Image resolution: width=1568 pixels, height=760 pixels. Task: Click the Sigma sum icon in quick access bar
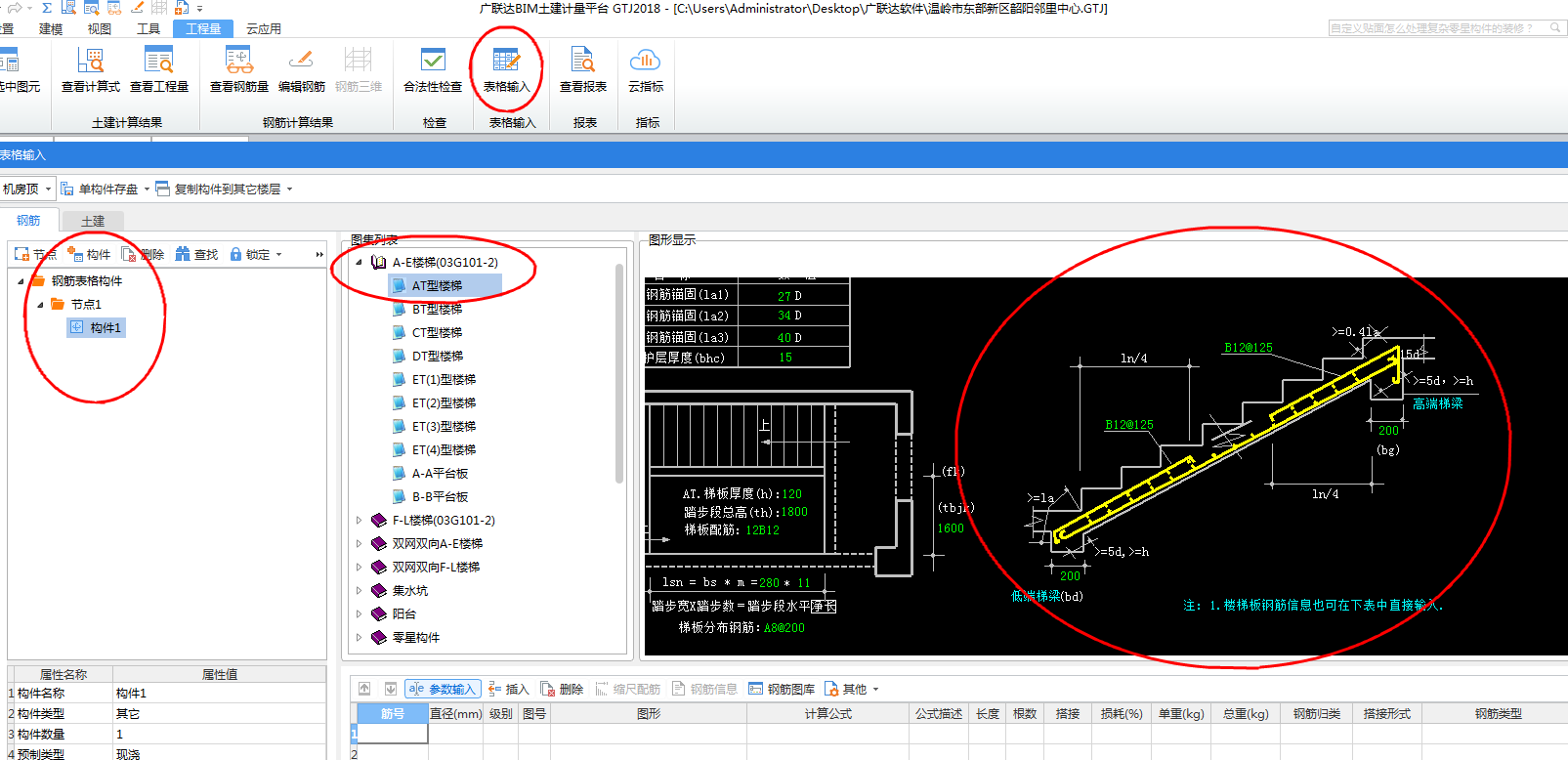pos(47,8)
